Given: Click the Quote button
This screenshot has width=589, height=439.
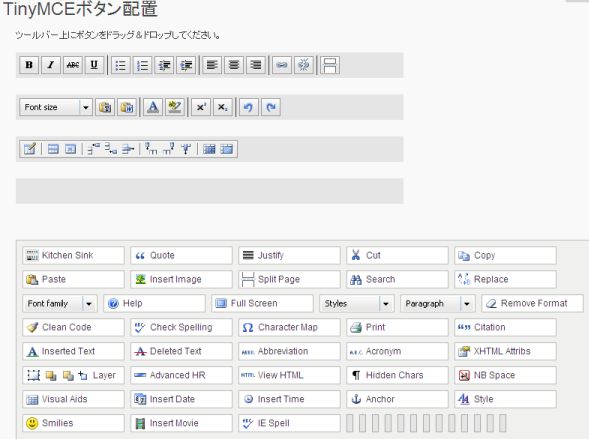Looking at the screenshot, I should tap(181, 255).
